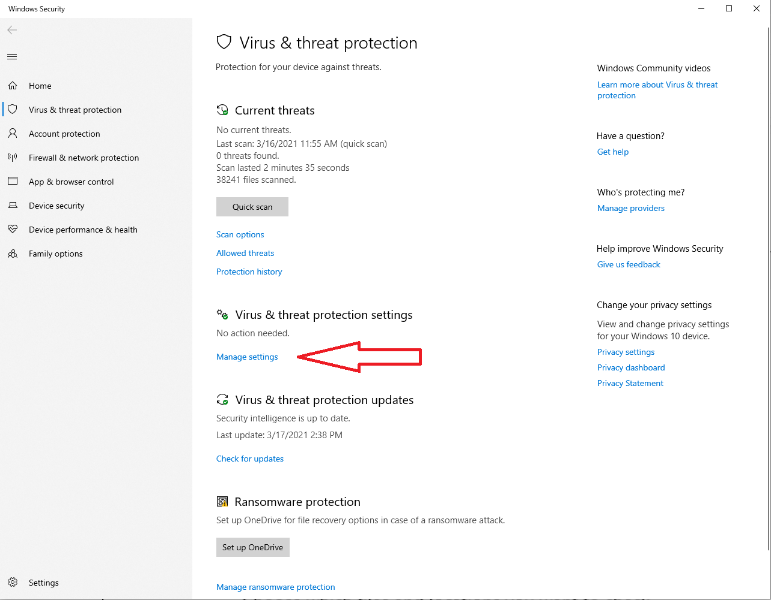Open Family options page
The height and width of the screenshot is (600, 771).
point(56,254)
